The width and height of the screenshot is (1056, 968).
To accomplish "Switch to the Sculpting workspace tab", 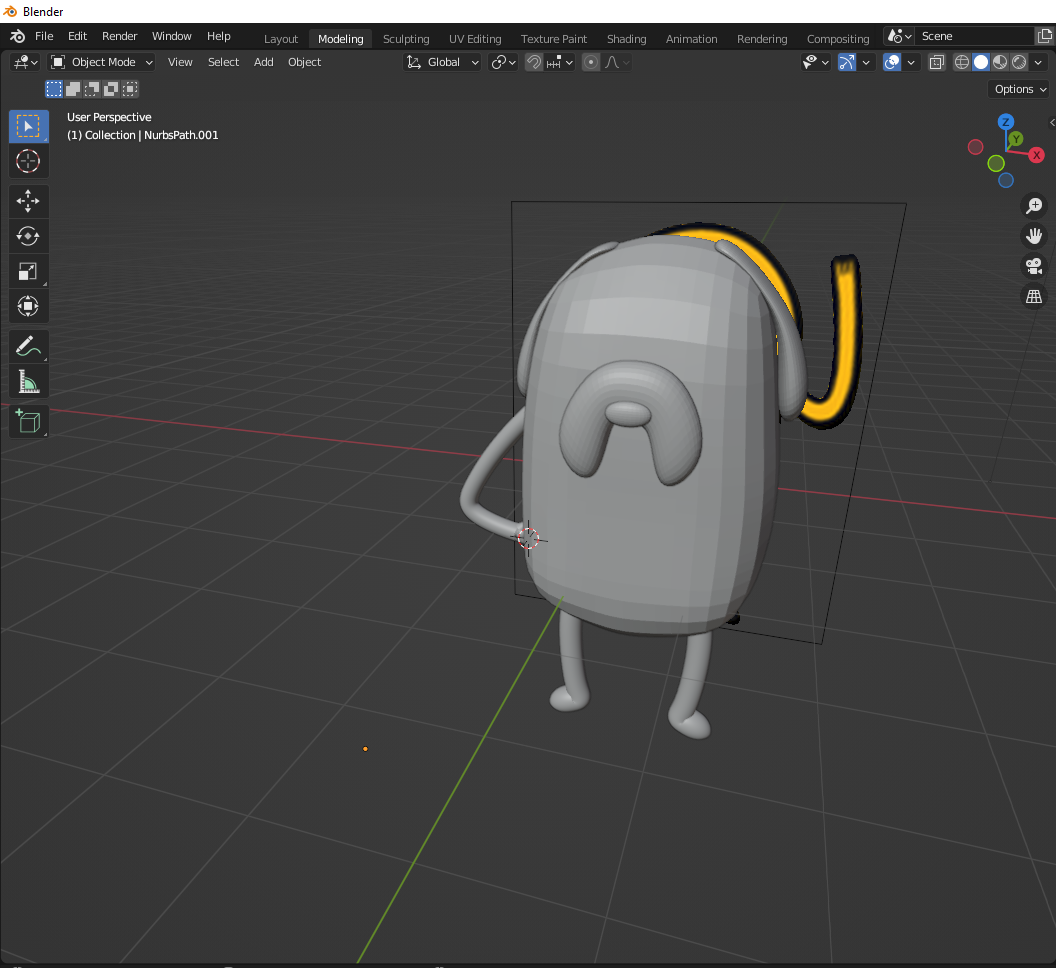I will coord(406,39).
